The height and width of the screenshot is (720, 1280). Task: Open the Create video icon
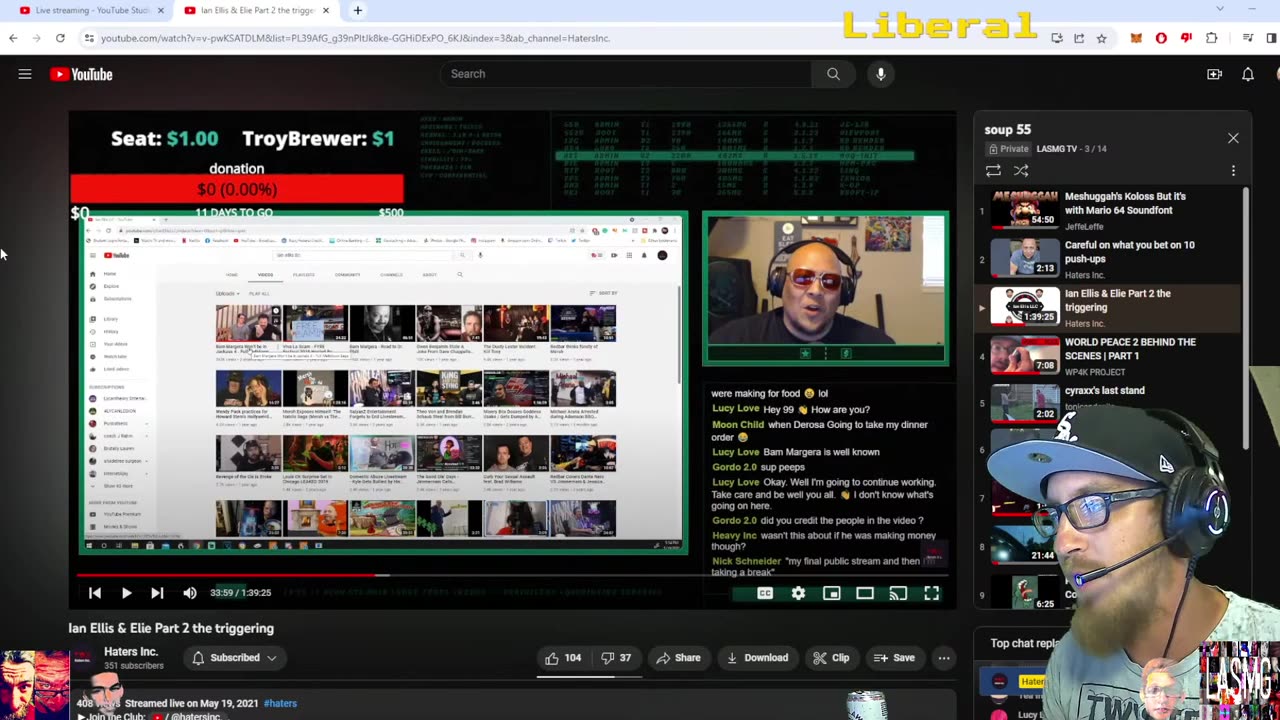(x=1214, y=74)
